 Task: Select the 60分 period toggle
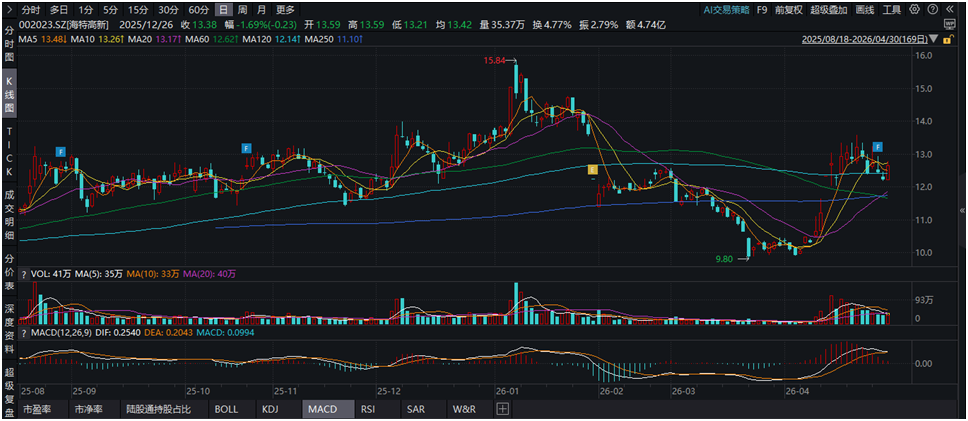(199, 10)
